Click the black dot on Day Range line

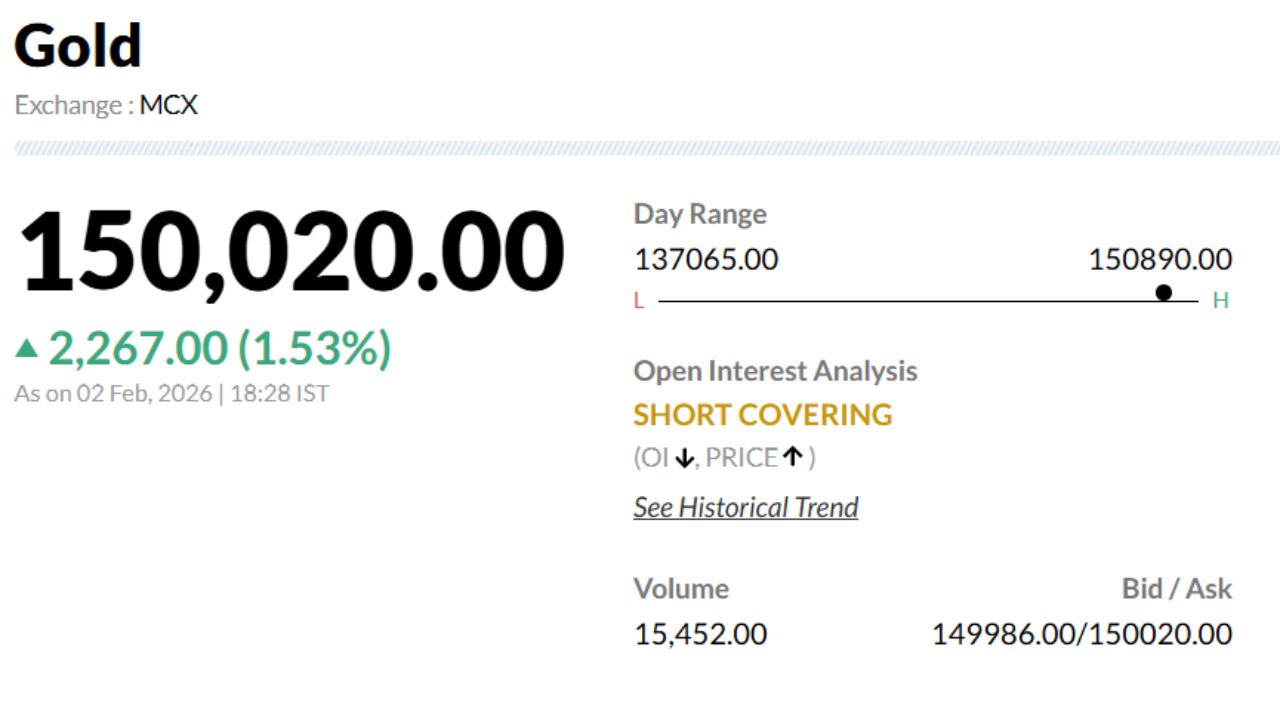coord(1163,293)
